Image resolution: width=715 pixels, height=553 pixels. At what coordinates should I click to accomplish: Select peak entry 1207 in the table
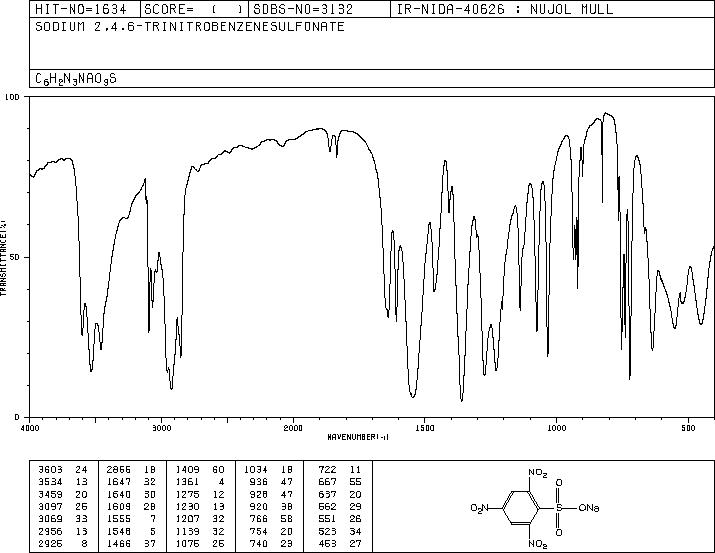point(200,519)
